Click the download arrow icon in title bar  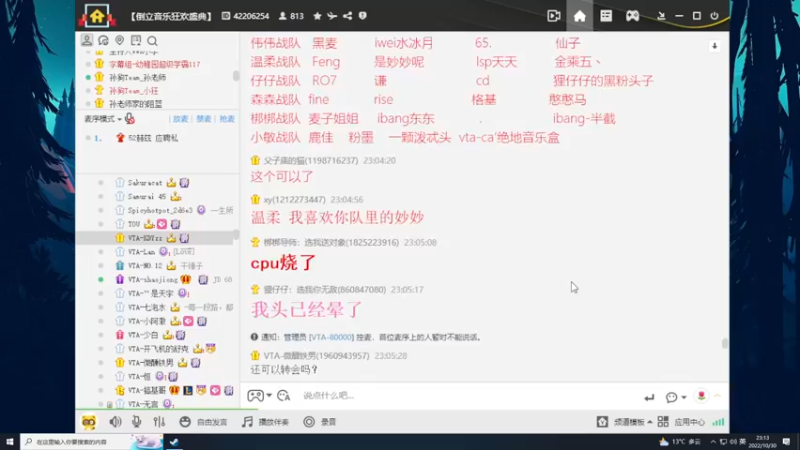[661, 16]
